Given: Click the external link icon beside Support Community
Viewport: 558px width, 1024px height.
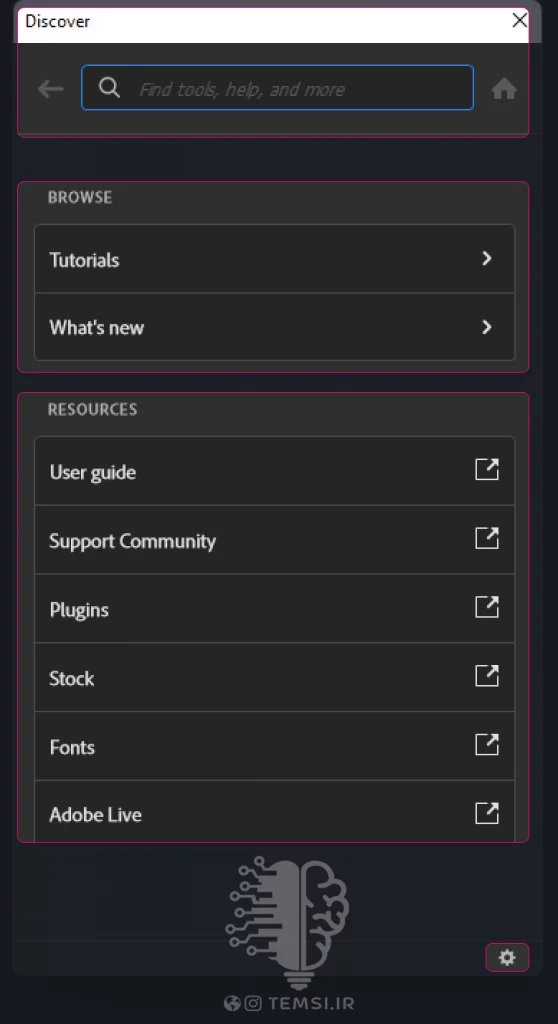Looking at the screenshot, I should (x=487, y=538).
